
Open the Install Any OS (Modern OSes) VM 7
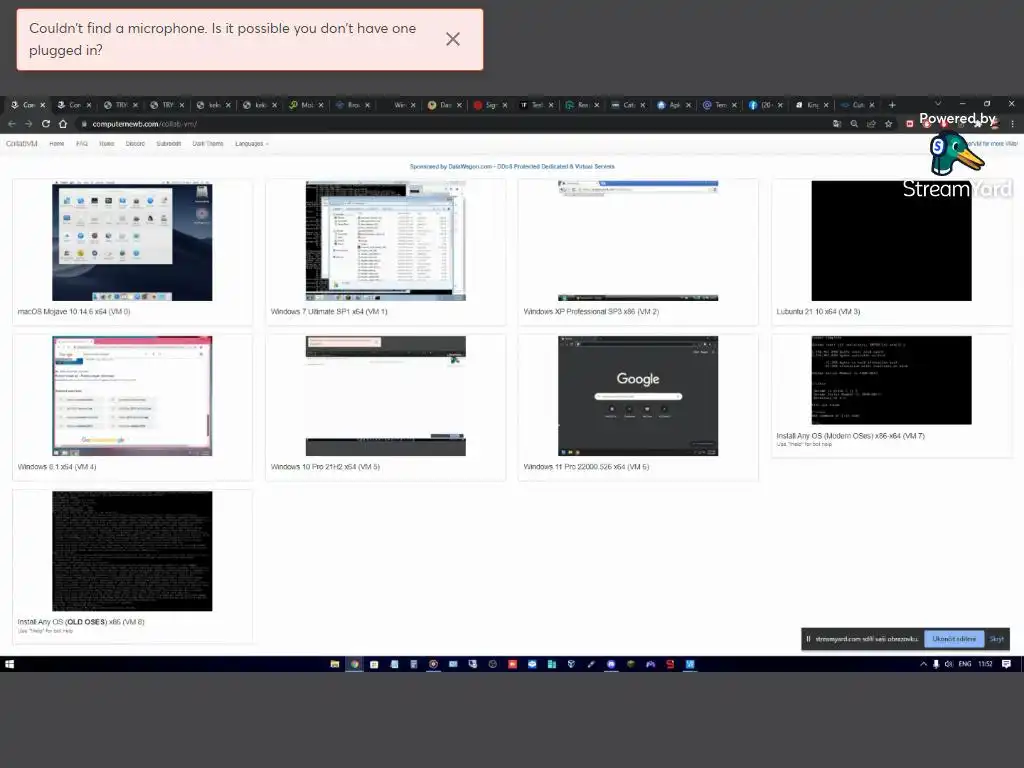coord(891,380)
